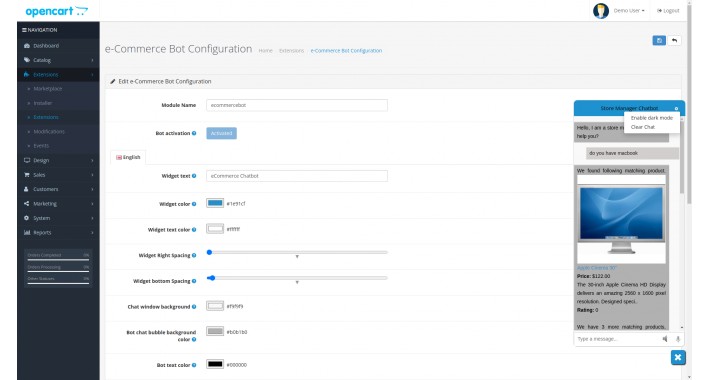Screen dimensions: 710x380
Task: Click the Logout link
Action: pyautogui.click(x=668, y=10)
